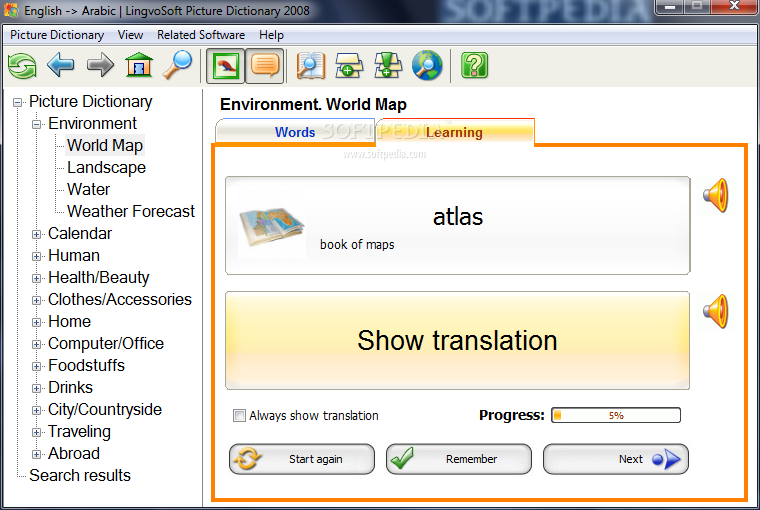Viewport: 760px width, 510px height.
Task: Expand the Clothes/Accessories category
Action: (x=36, y=300)
